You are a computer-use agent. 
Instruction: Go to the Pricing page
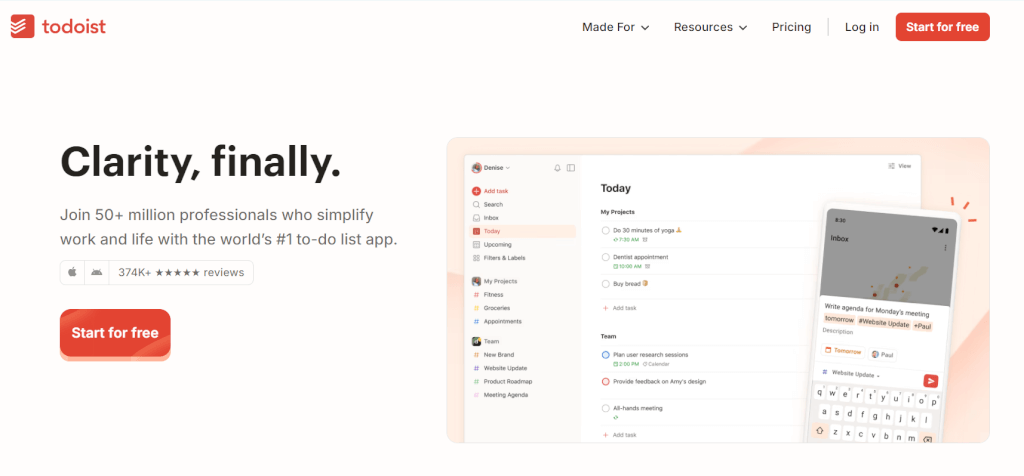(x=791, y=27)
